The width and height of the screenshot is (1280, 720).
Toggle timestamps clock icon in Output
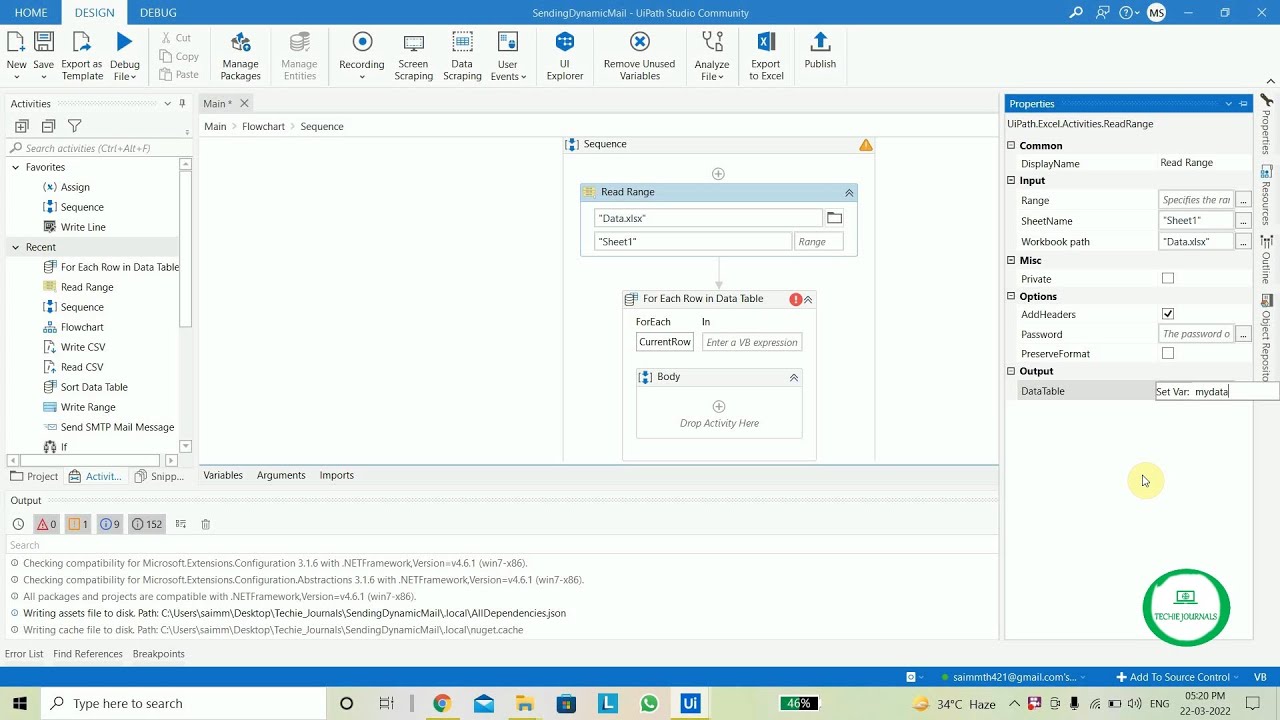(x=18, y=524)
